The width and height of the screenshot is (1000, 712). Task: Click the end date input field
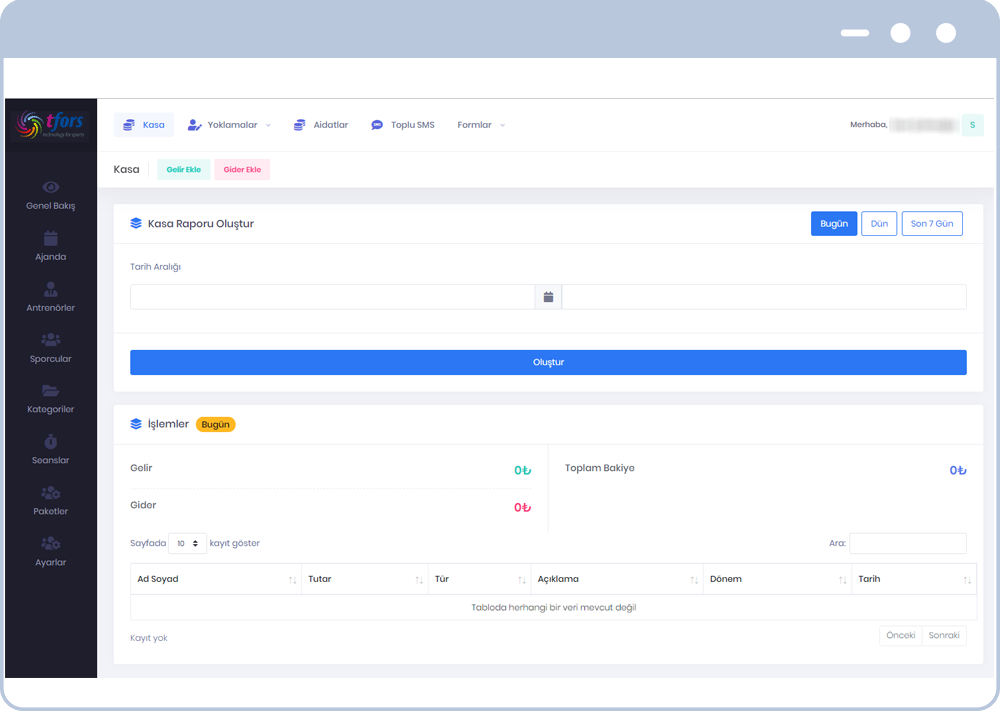point(764,297)
